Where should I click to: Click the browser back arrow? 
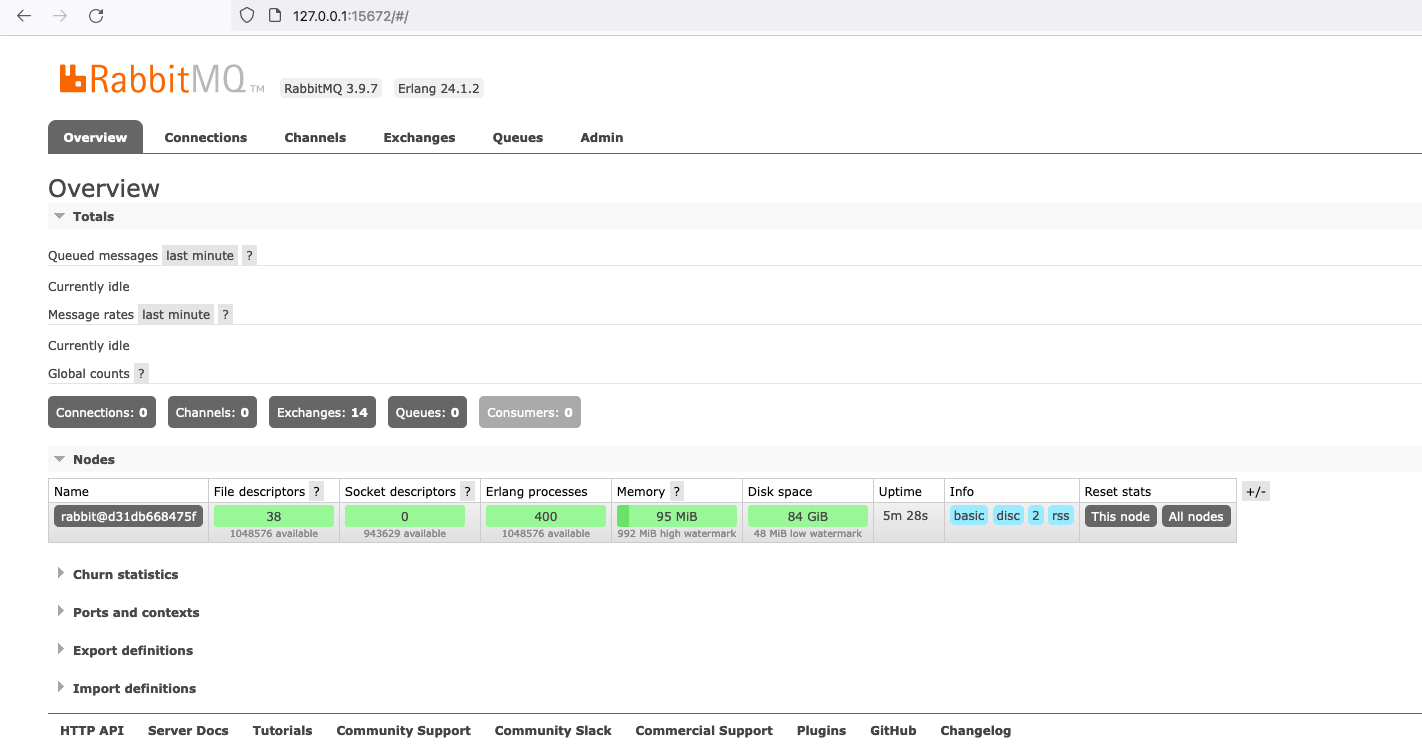click(x=24, y=16)
